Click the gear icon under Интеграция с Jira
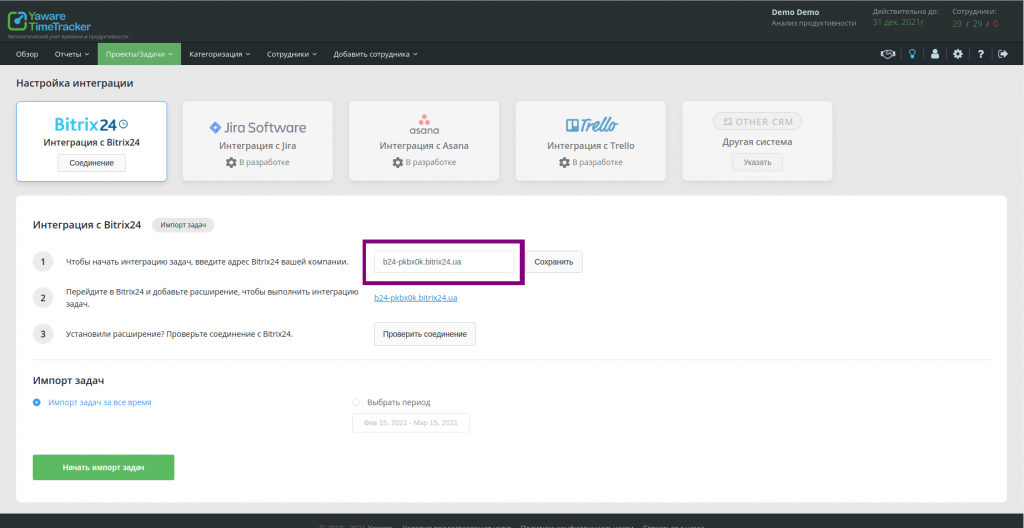Viewport: 1024px width, 528px height. (x=231, y=162)
